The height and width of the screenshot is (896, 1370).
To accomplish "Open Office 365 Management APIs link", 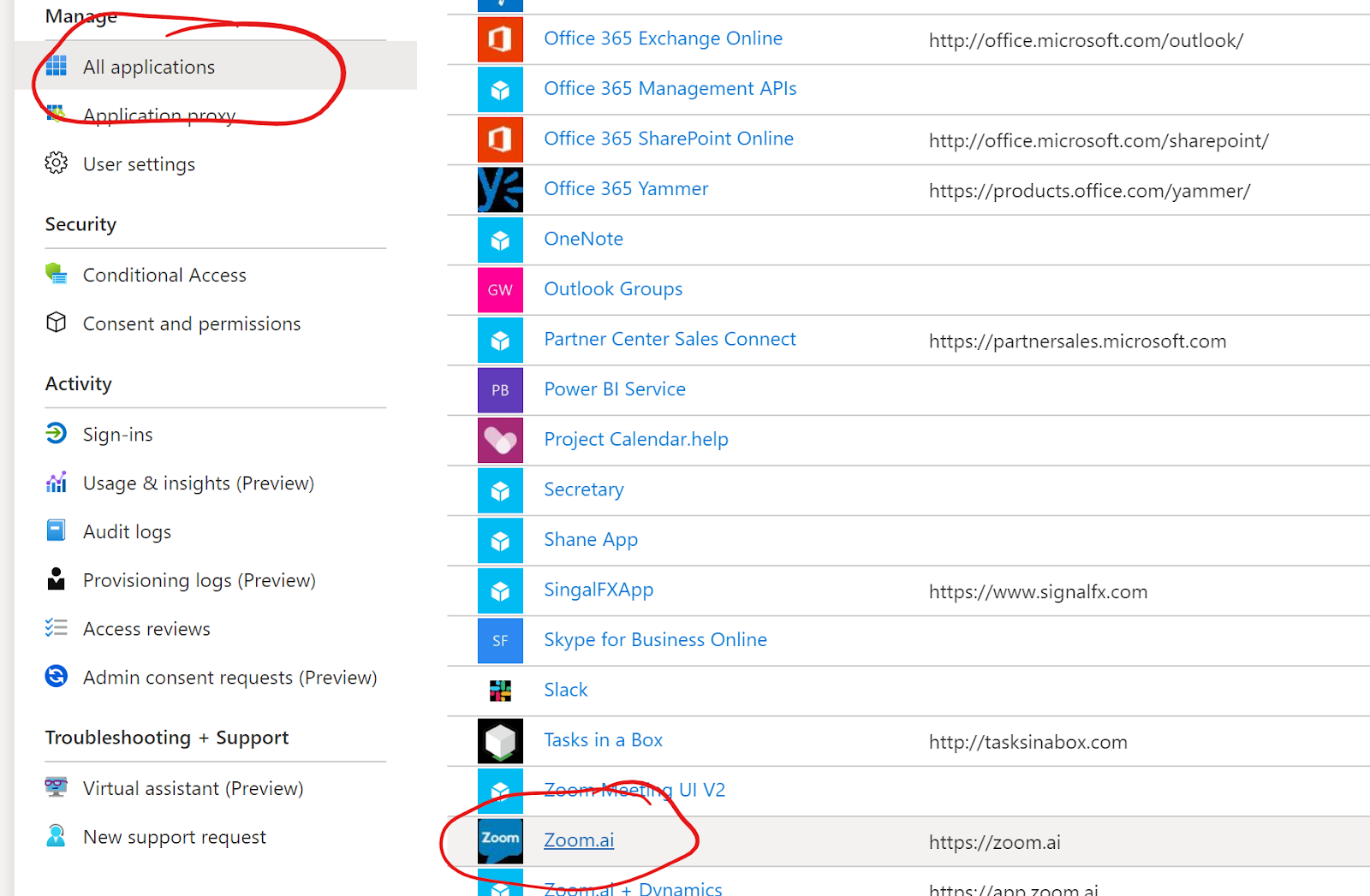I will [670, 88].
